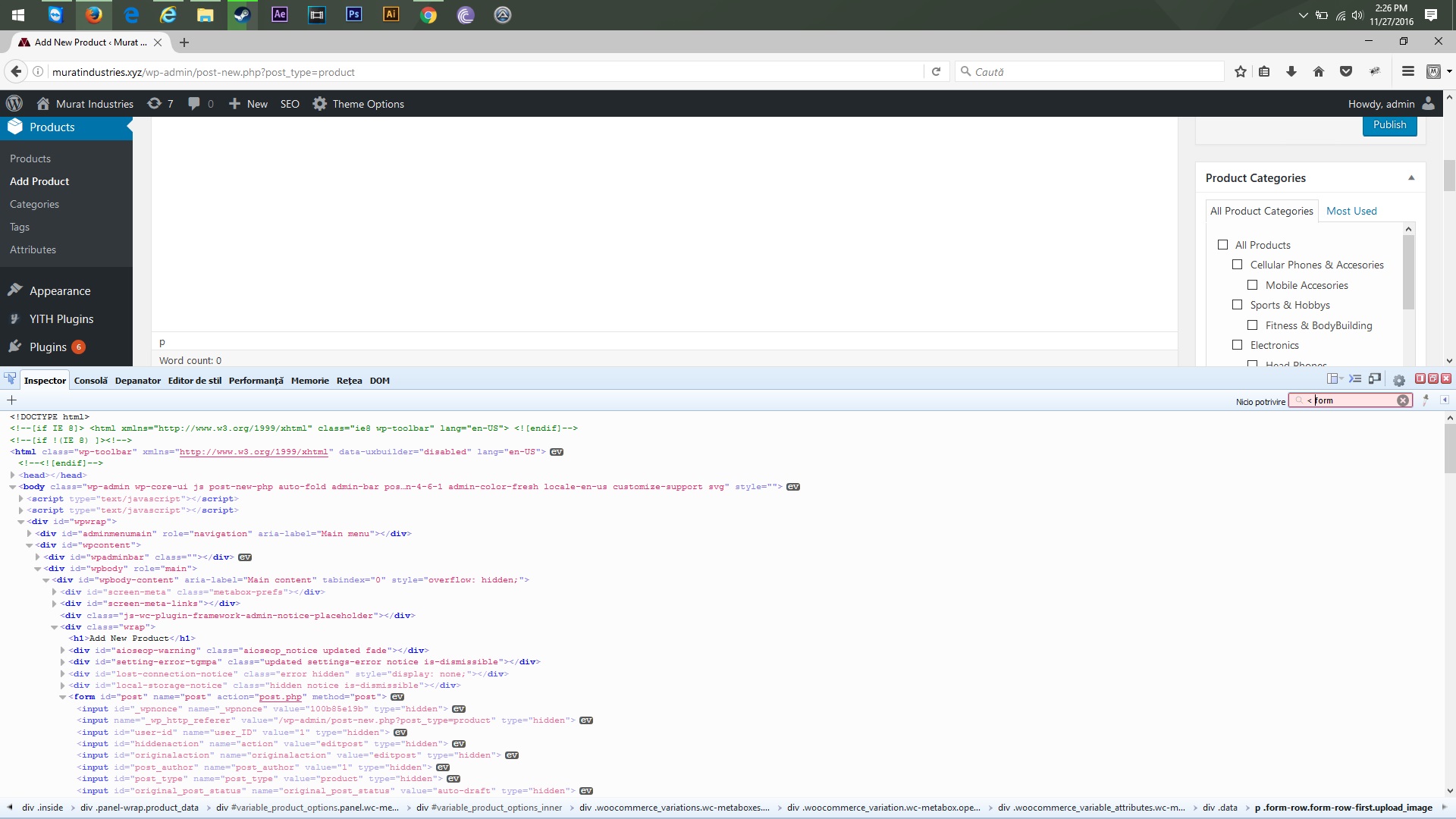
Task: Check Fitness & BodyBuilding category
Action: (1253, 325)
